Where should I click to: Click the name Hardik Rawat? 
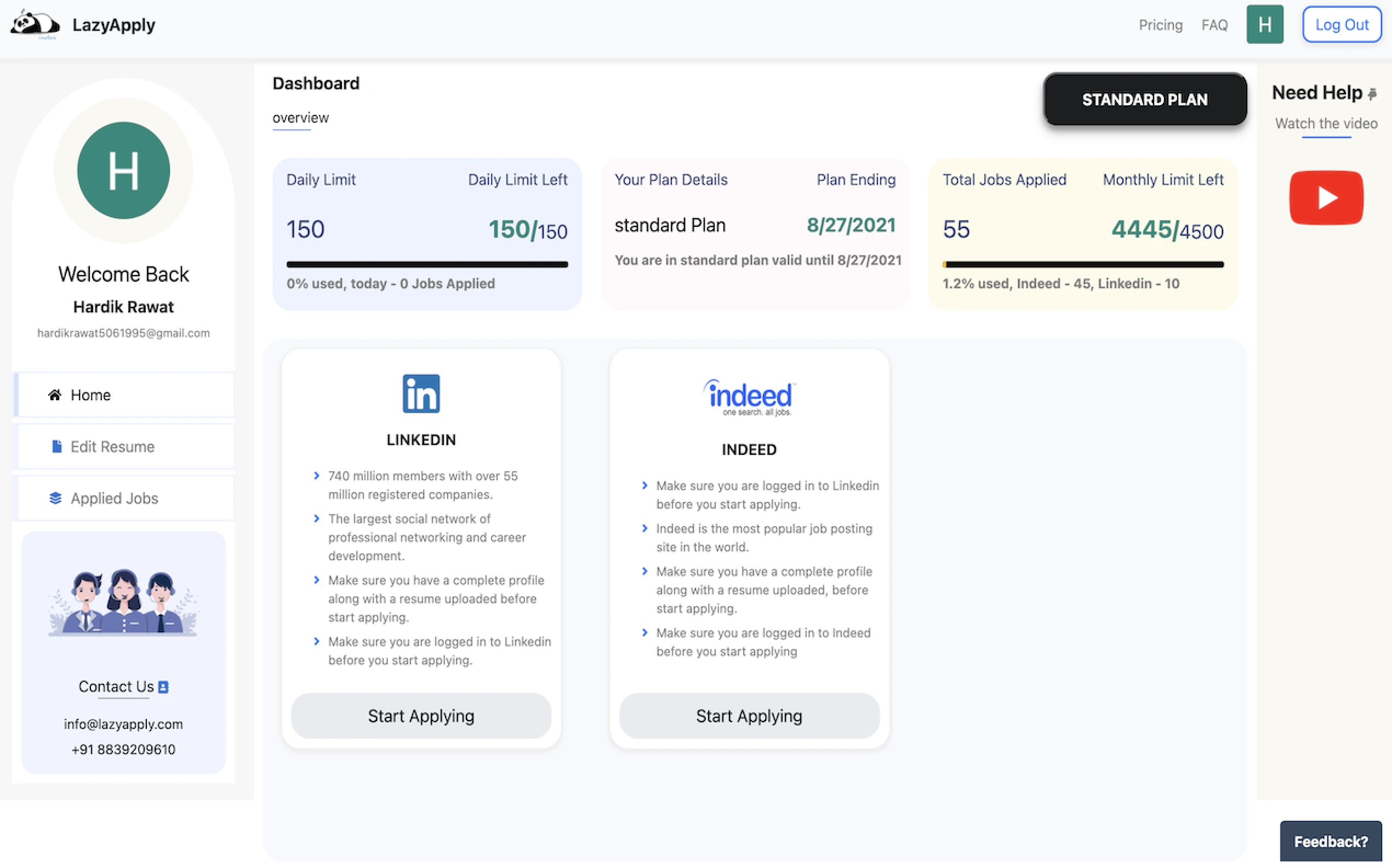(123, 307)
